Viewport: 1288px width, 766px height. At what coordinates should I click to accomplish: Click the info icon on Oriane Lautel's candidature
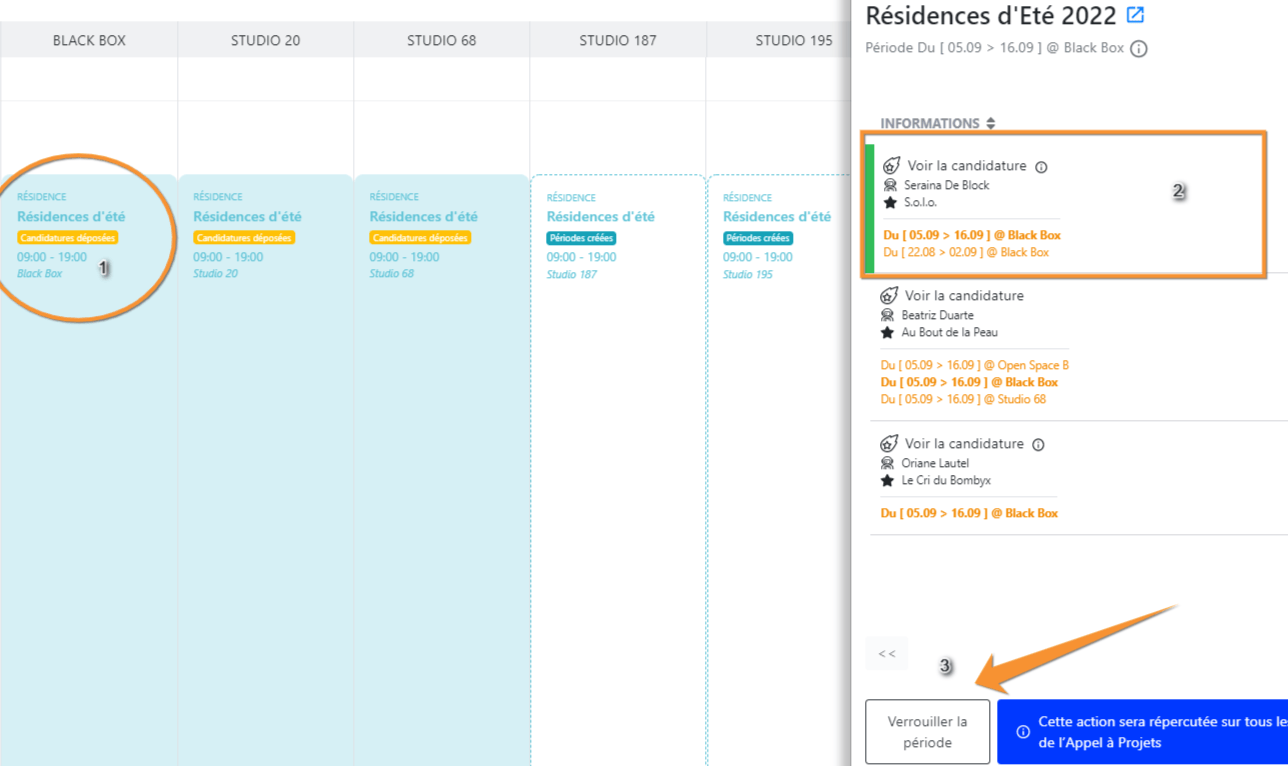pyautogui.click(x=1038, y=445)
